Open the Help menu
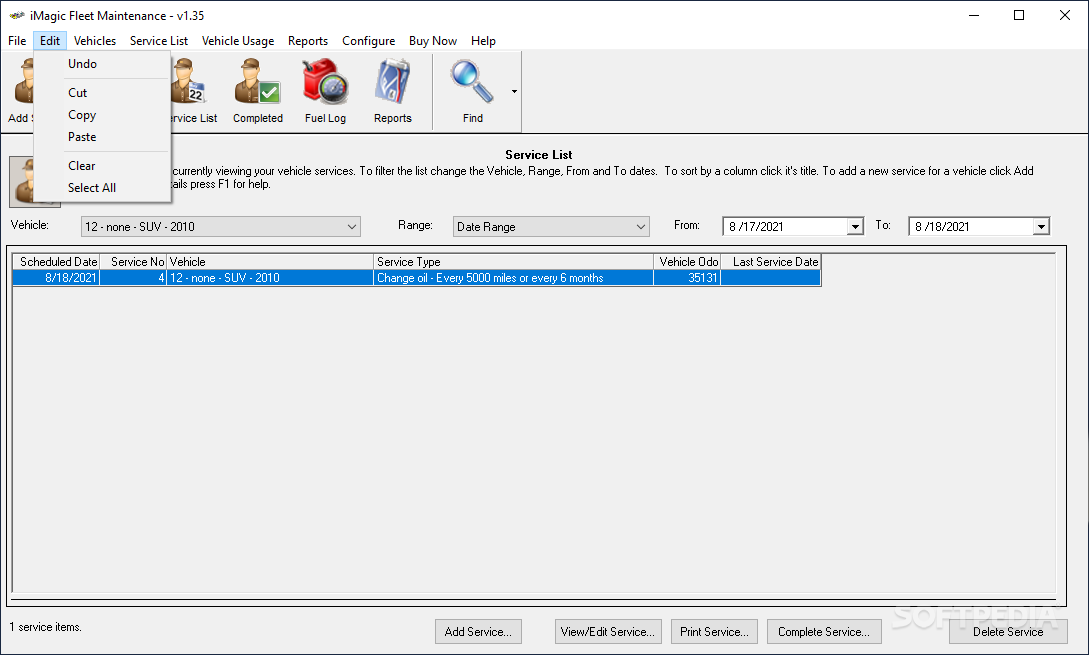 [483, 41]
